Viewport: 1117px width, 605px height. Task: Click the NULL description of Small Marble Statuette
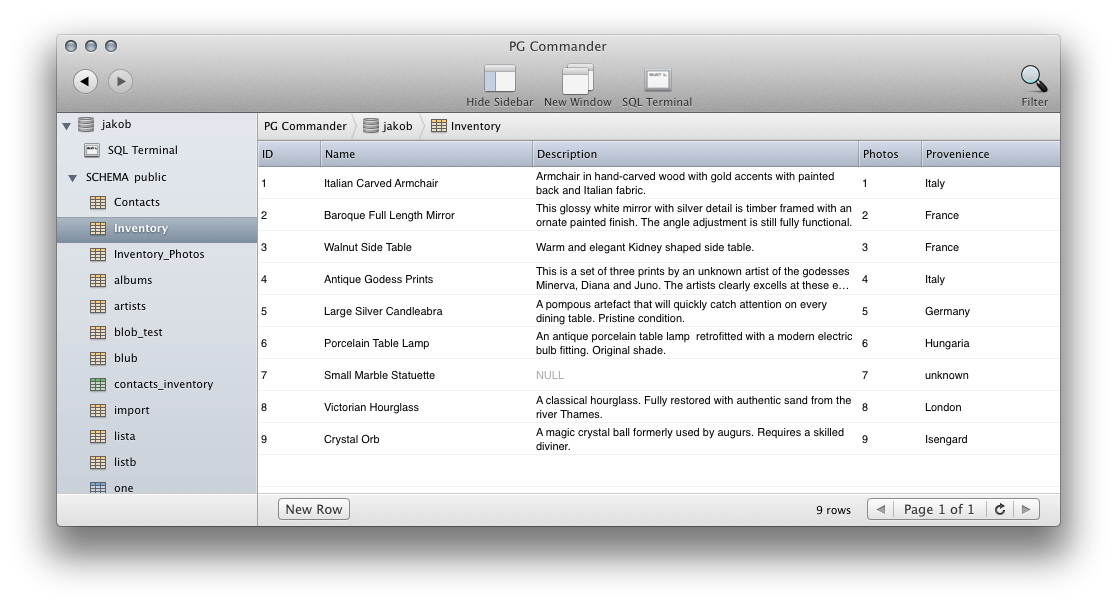(550, 375)
